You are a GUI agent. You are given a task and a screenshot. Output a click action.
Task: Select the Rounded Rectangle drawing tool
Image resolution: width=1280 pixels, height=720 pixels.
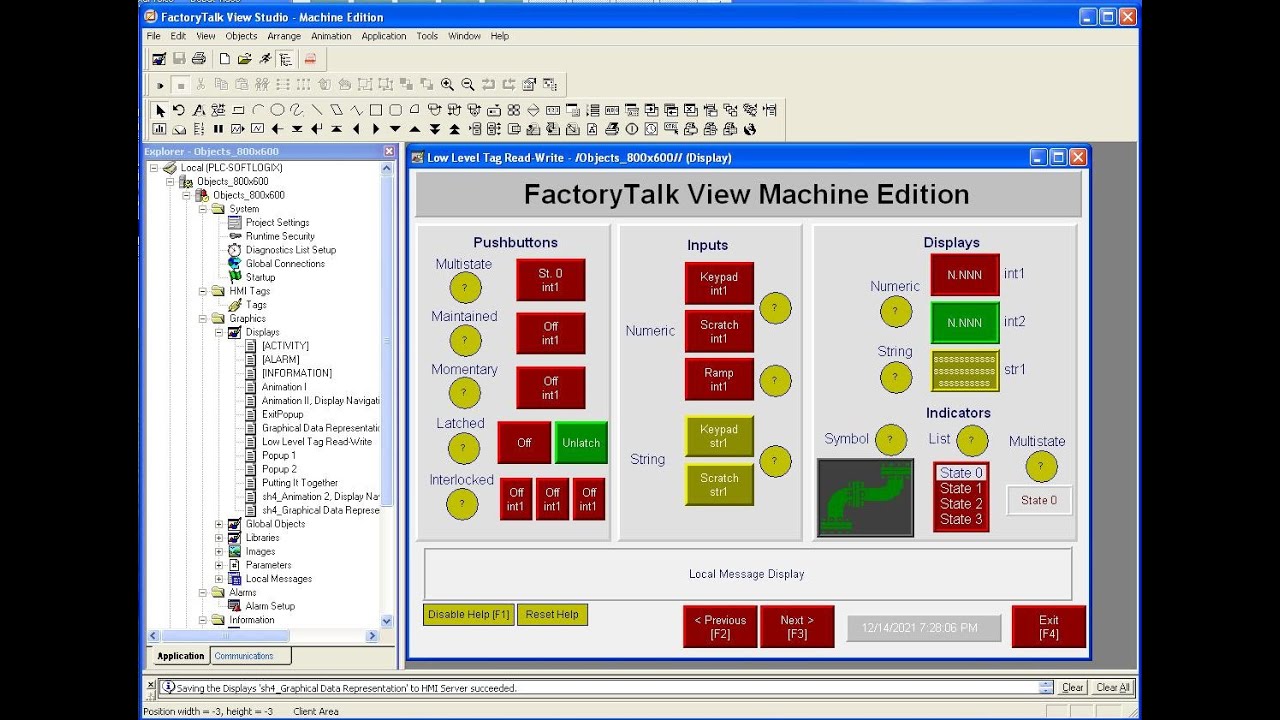pyautogui.click(x=395, y=110)
